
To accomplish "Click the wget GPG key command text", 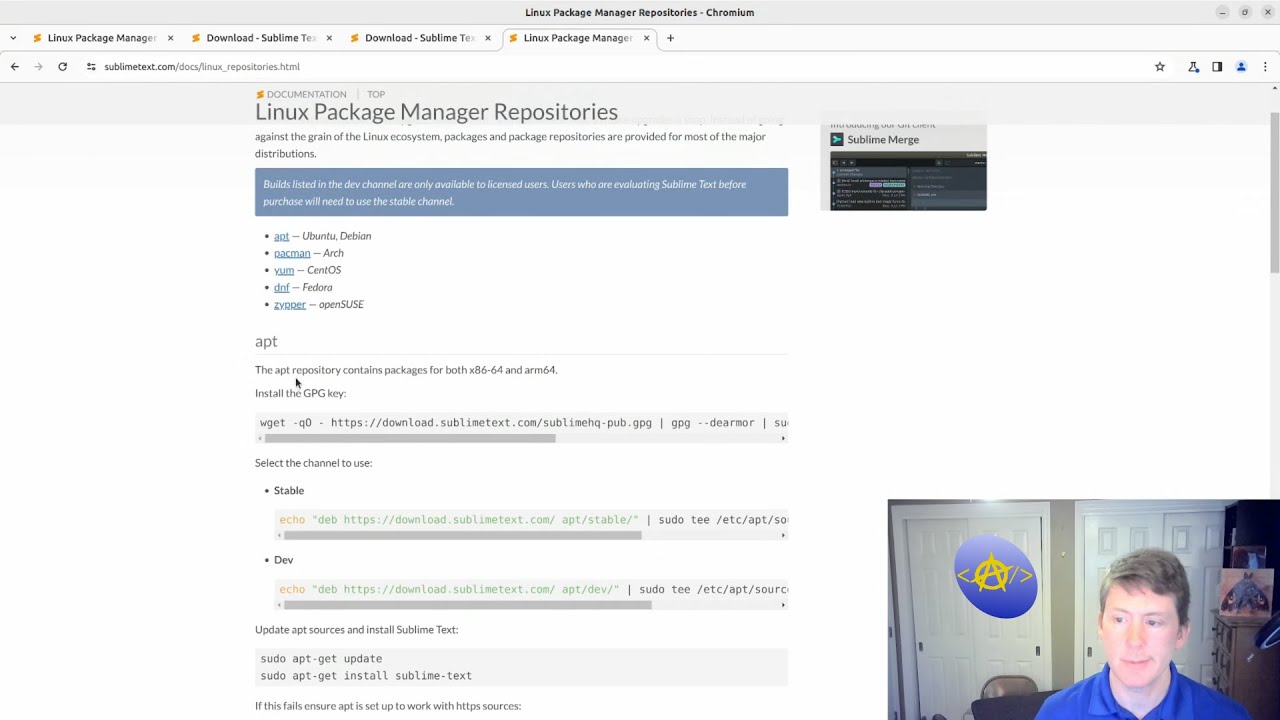I will 524,423.
